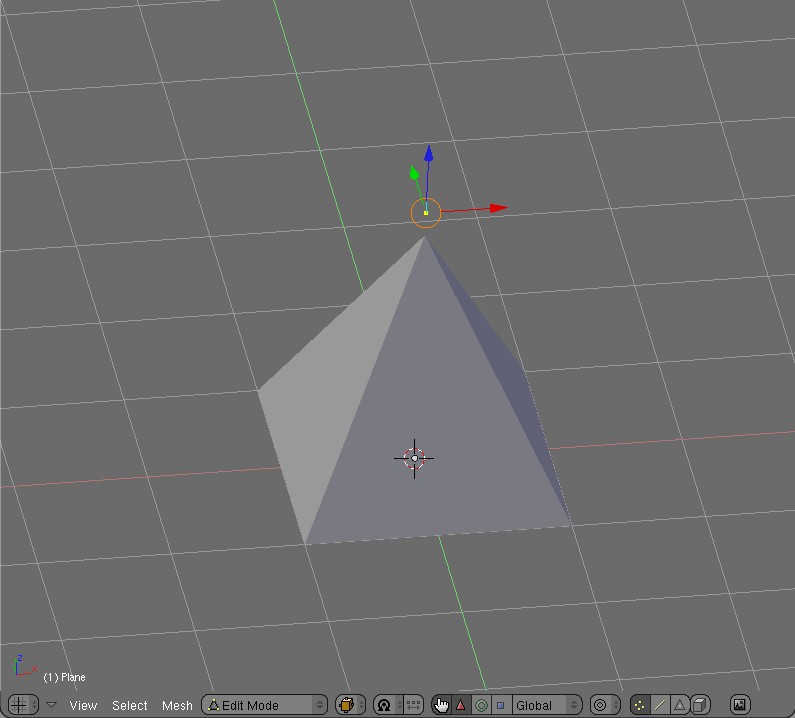Collapse the header menus triangle
Viewport: 795px width, 718px height.
tap(51, 705)
